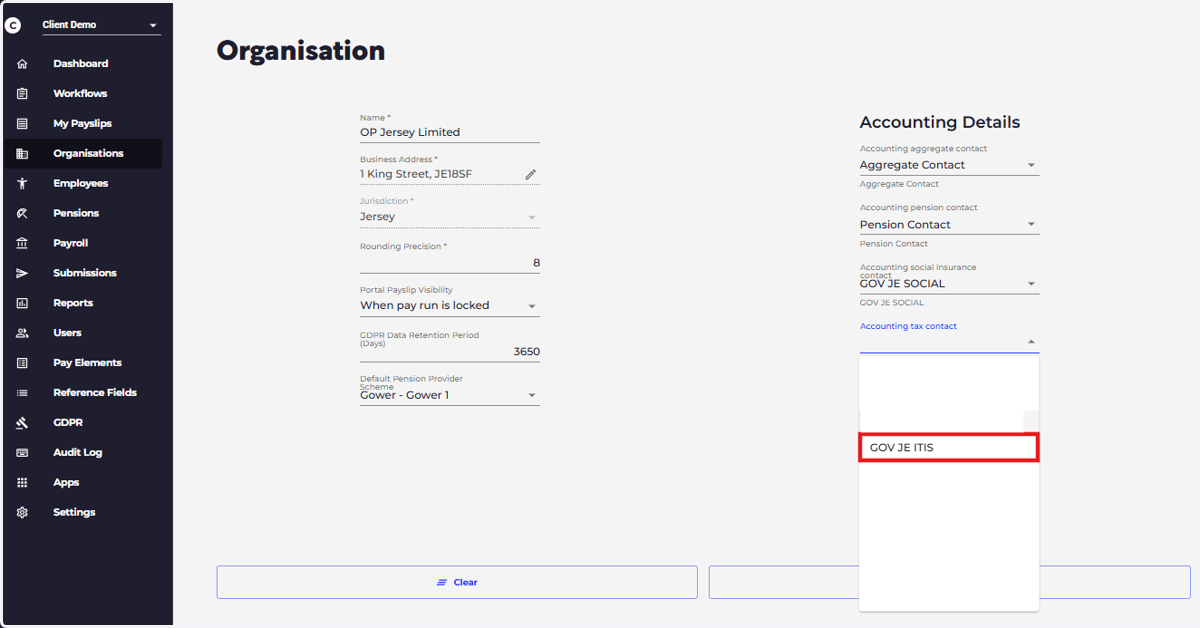Click the Users people icon
1200x628 pixels.
click(x=22, y=333)
